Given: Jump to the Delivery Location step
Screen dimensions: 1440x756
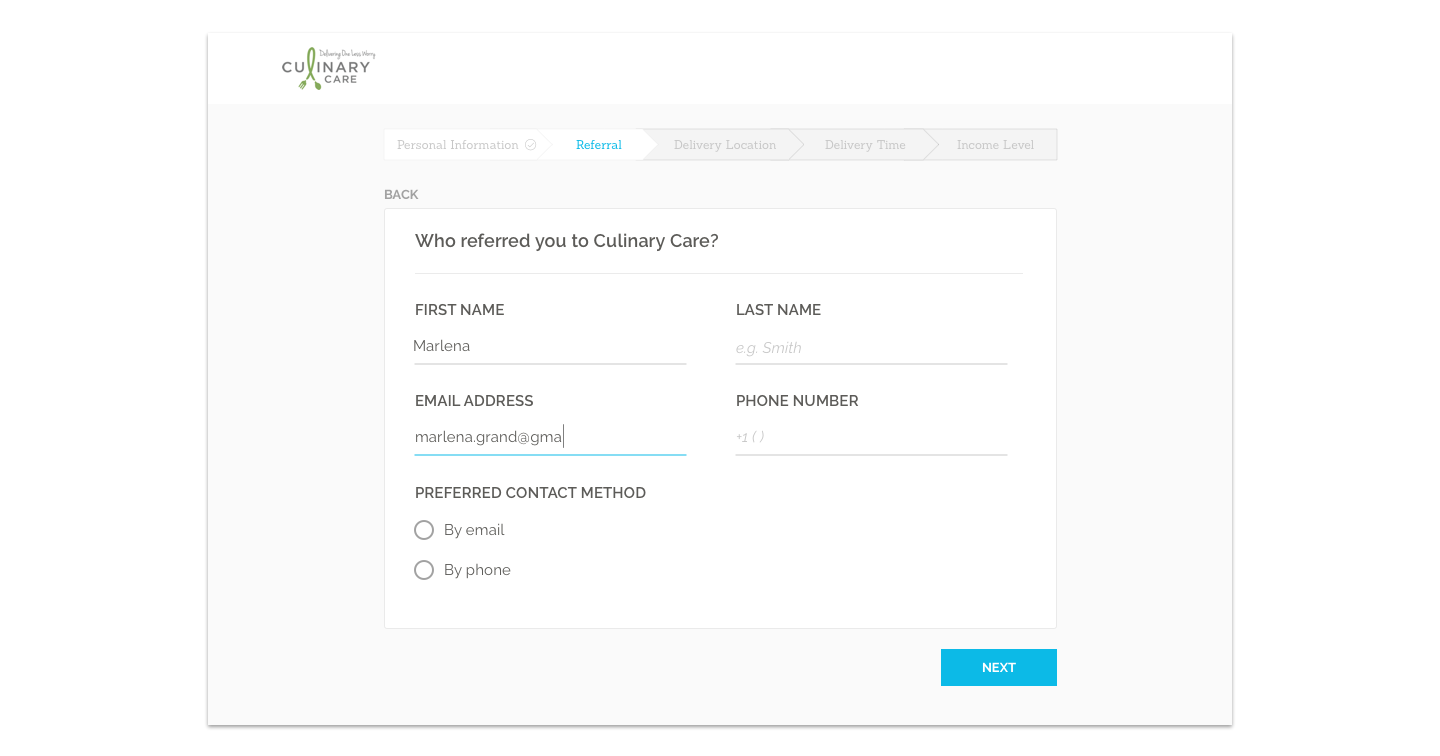Looking at the screenshot, I should 724,145.
